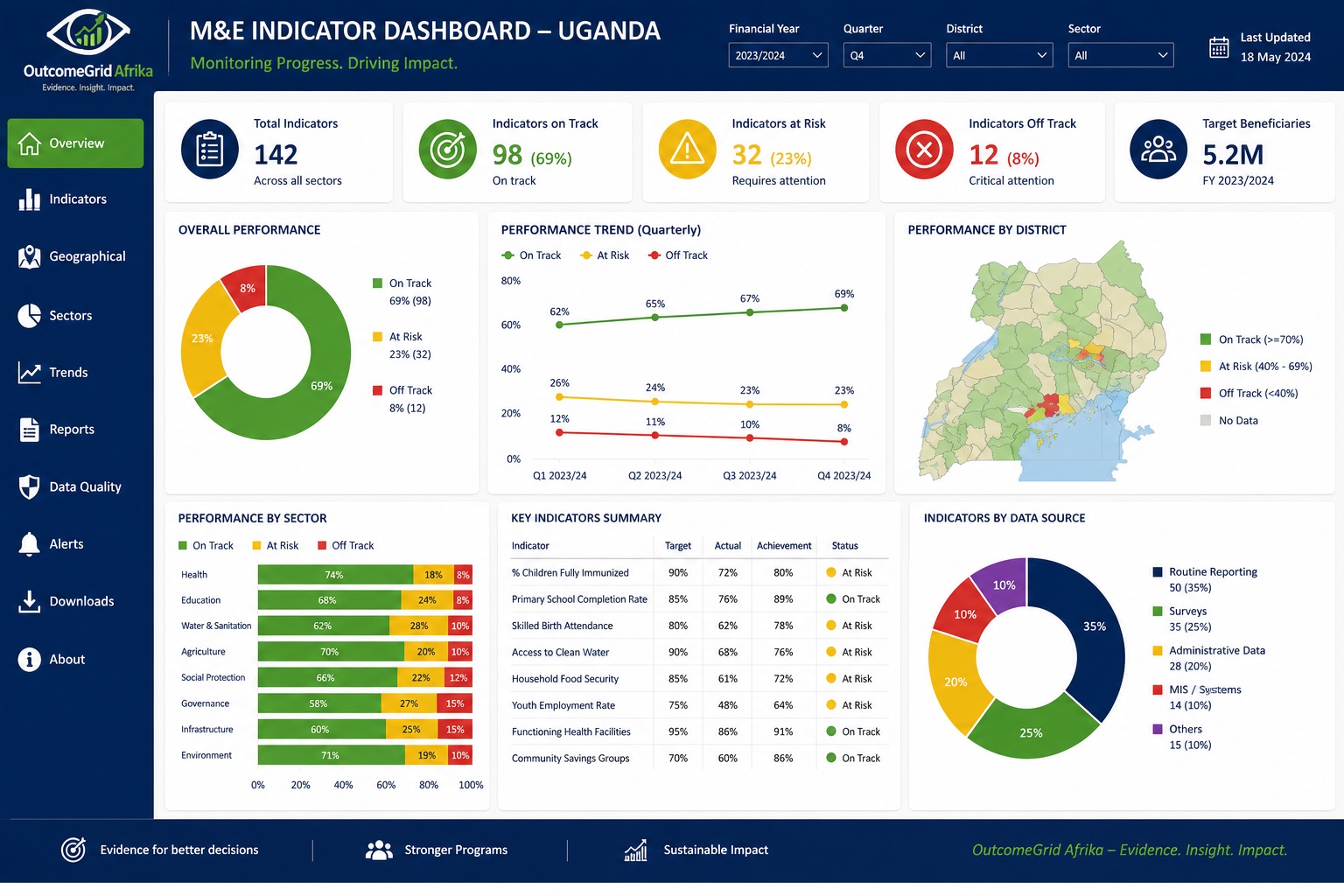Click the At Risk status dot for Children Fully Immunized
The image size is (1344, 896).
point(831,572)
